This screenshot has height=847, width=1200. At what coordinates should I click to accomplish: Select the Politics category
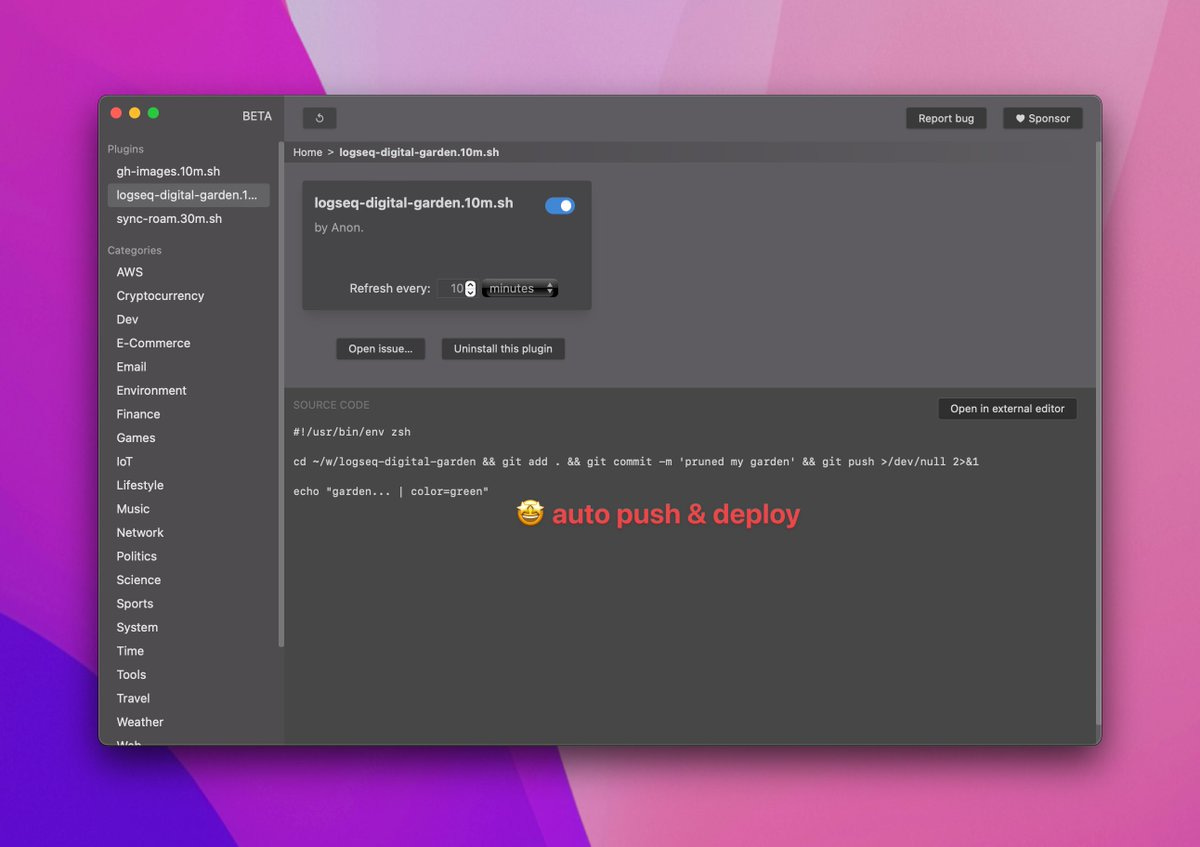[x=136, y=556]
